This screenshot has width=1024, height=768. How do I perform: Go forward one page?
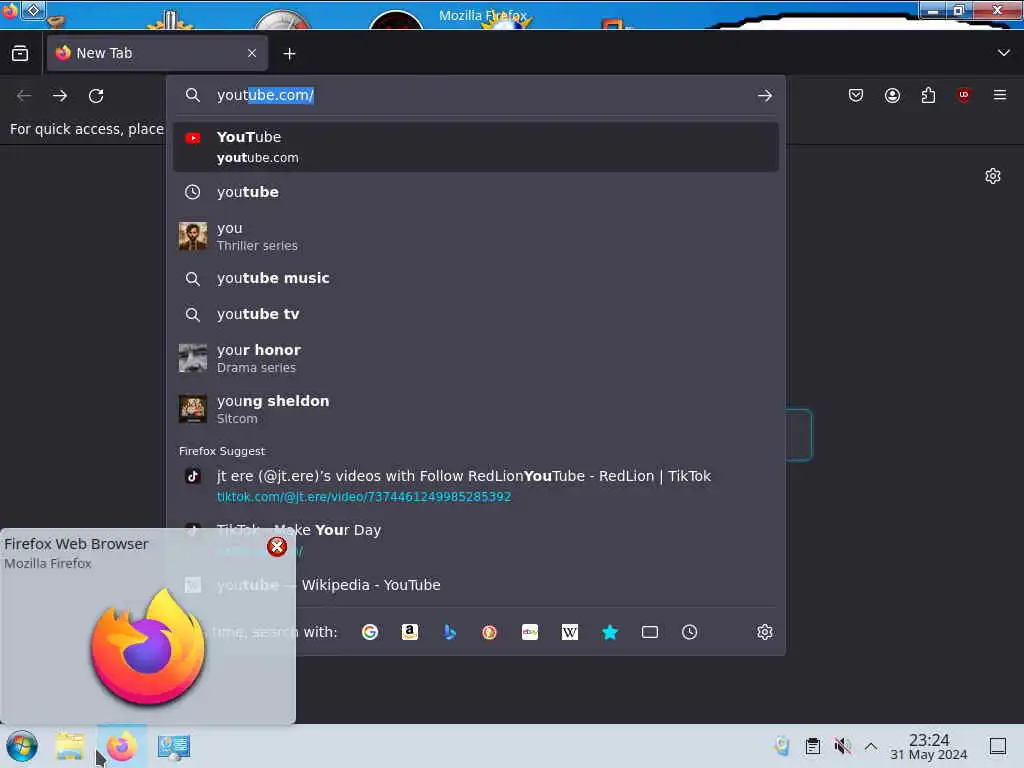click(x=60, y=96)
